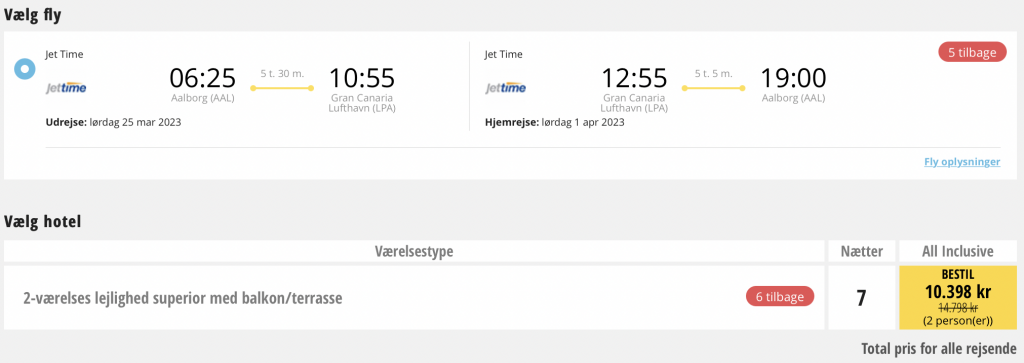
Task: Click the BESTIL 10.398 kr button
Action: (958, 298)
